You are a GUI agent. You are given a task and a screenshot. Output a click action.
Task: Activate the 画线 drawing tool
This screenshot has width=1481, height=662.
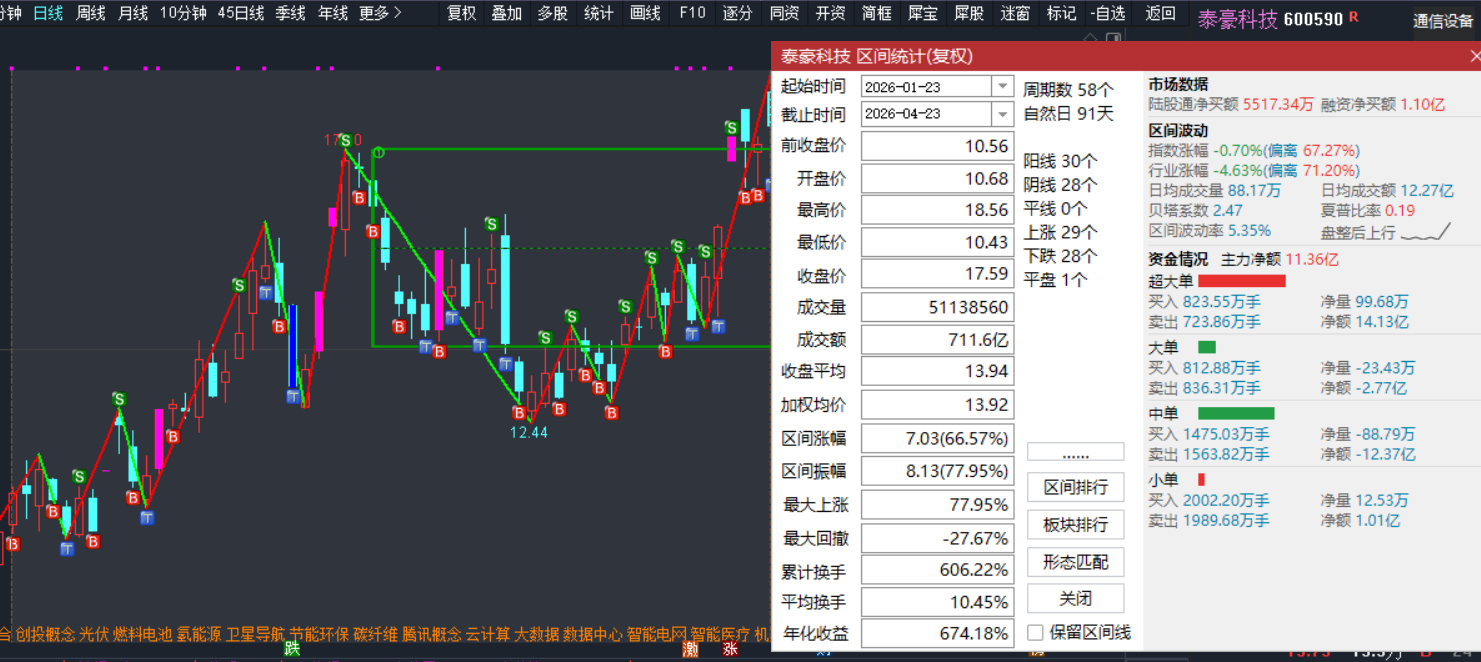[646, 13]
